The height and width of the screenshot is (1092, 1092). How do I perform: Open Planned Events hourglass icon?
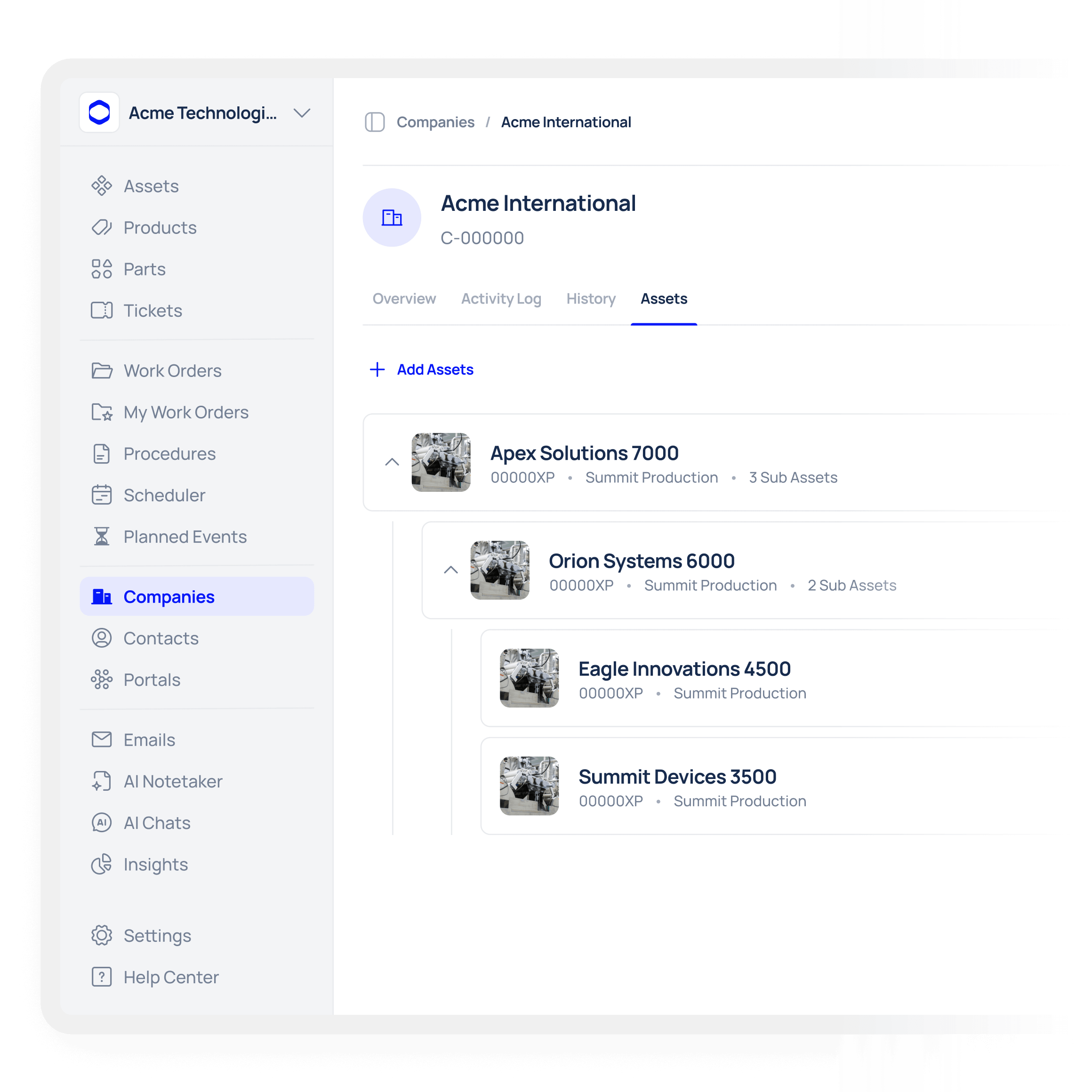(x=102, y=537)
